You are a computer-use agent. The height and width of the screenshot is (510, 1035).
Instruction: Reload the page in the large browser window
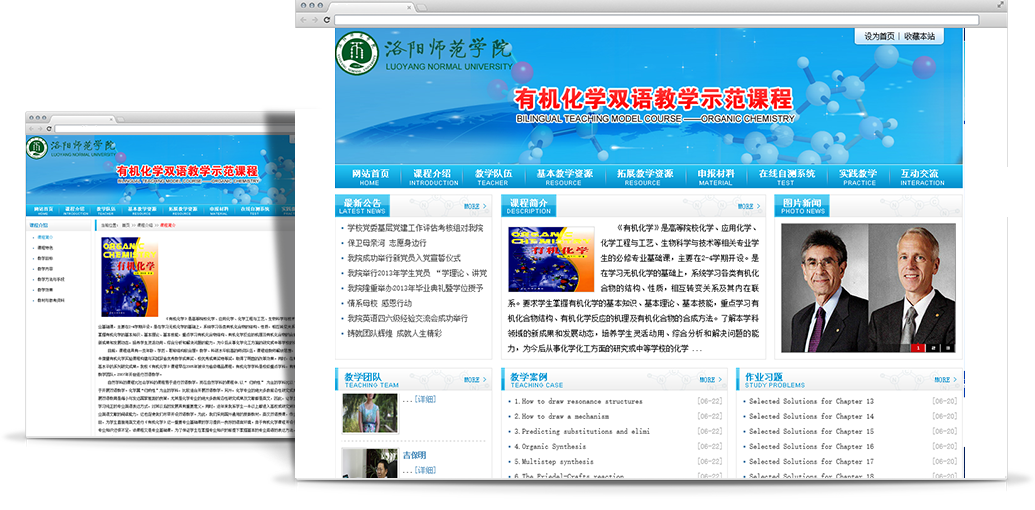pos(327,20)
